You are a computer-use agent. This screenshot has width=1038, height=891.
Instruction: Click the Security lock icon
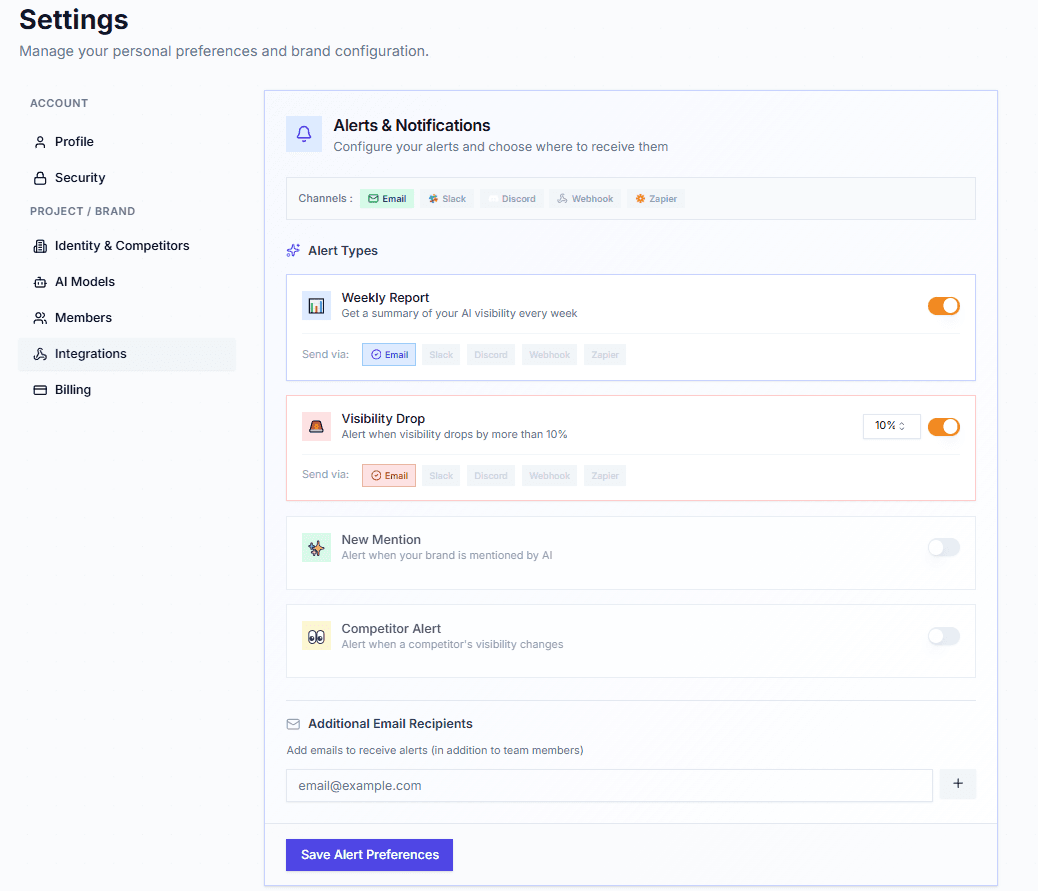(x=41, y=177)
